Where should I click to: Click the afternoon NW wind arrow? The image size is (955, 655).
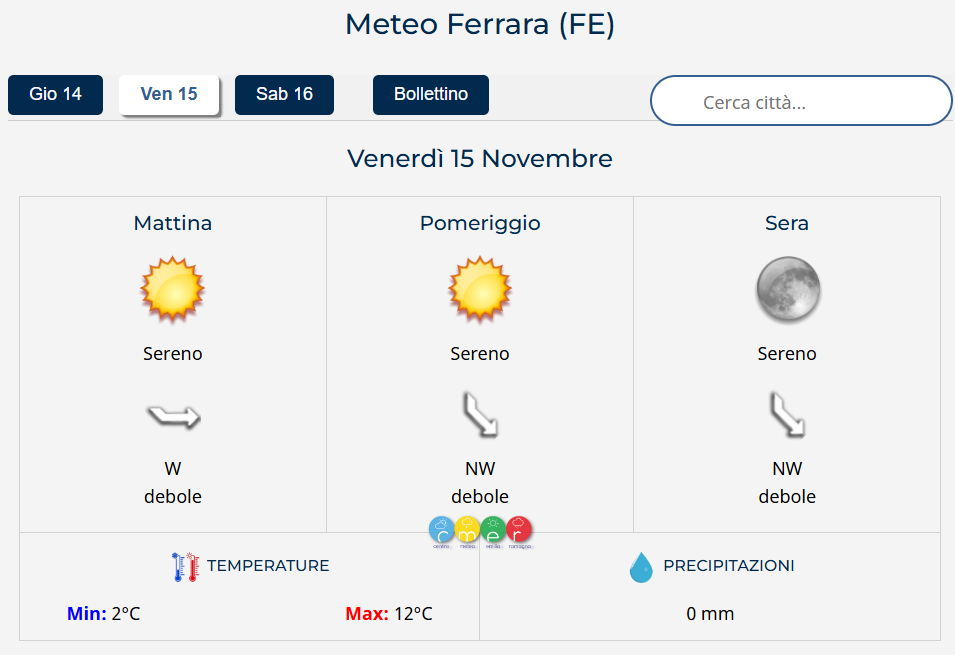point(480,414)
